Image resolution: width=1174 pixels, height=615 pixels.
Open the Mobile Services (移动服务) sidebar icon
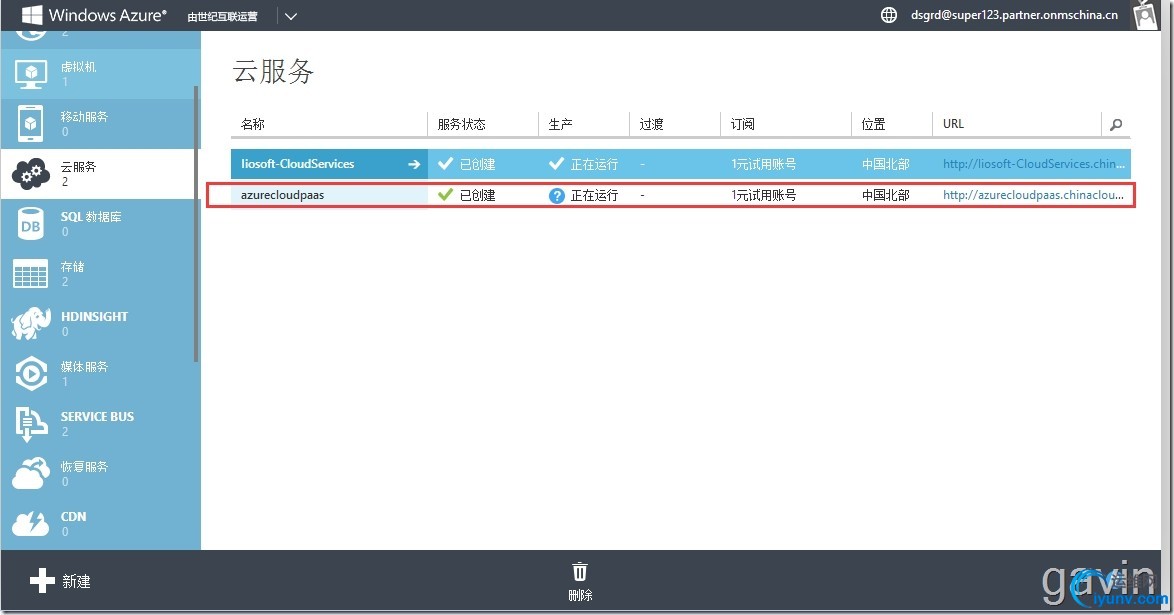[x=31, y=124]
